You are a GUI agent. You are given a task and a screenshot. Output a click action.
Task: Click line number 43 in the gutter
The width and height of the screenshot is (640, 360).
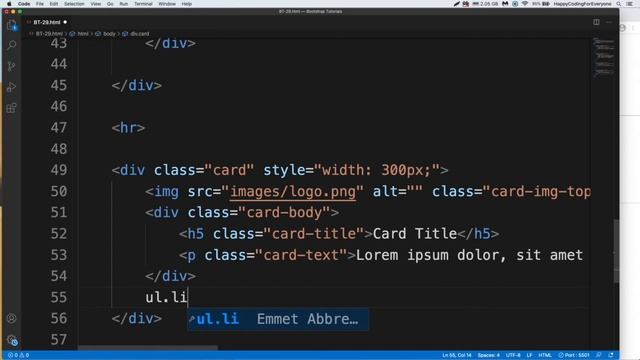59,43
